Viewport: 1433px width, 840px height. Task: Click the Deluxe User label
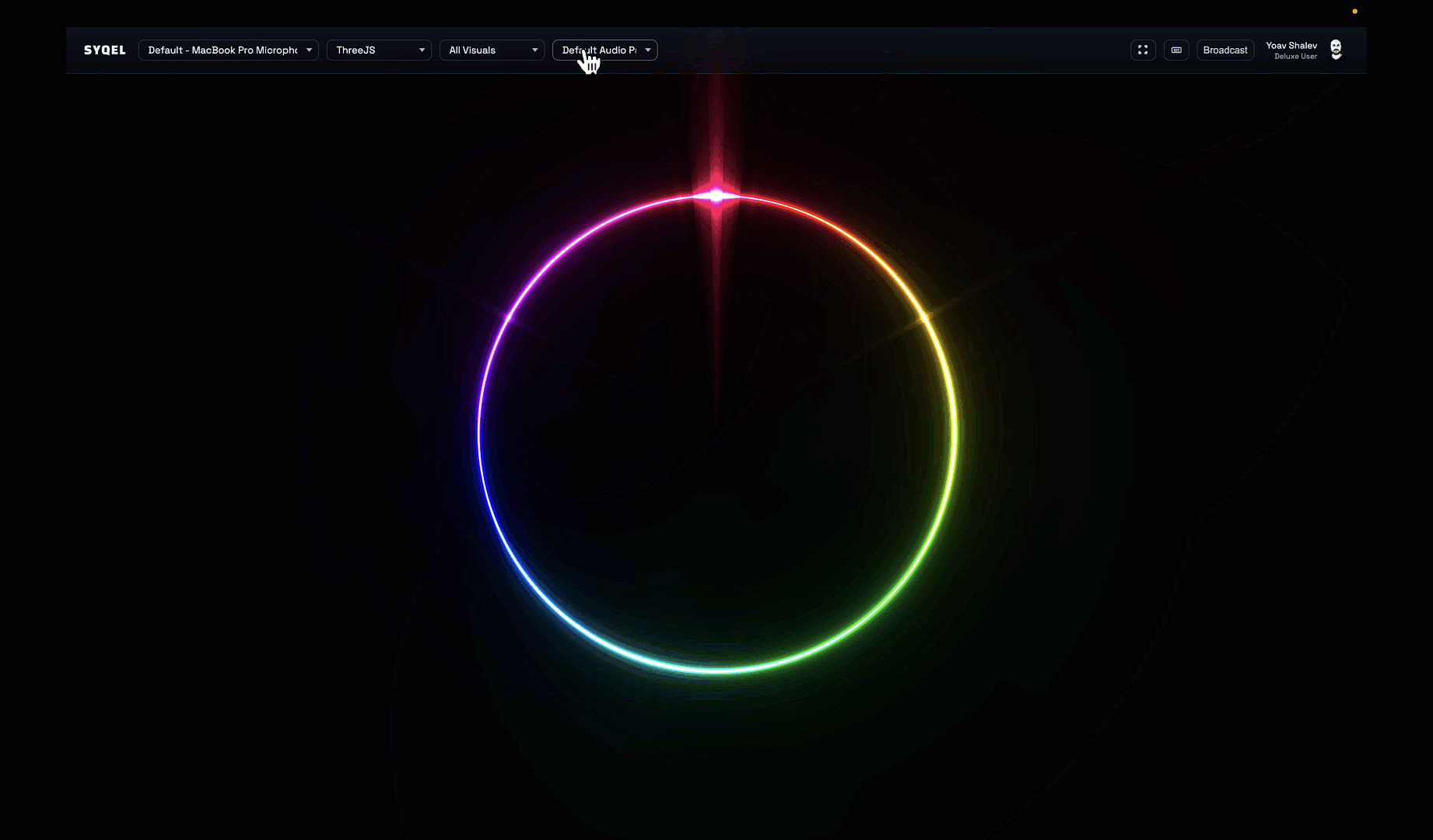coord(1295,57)
